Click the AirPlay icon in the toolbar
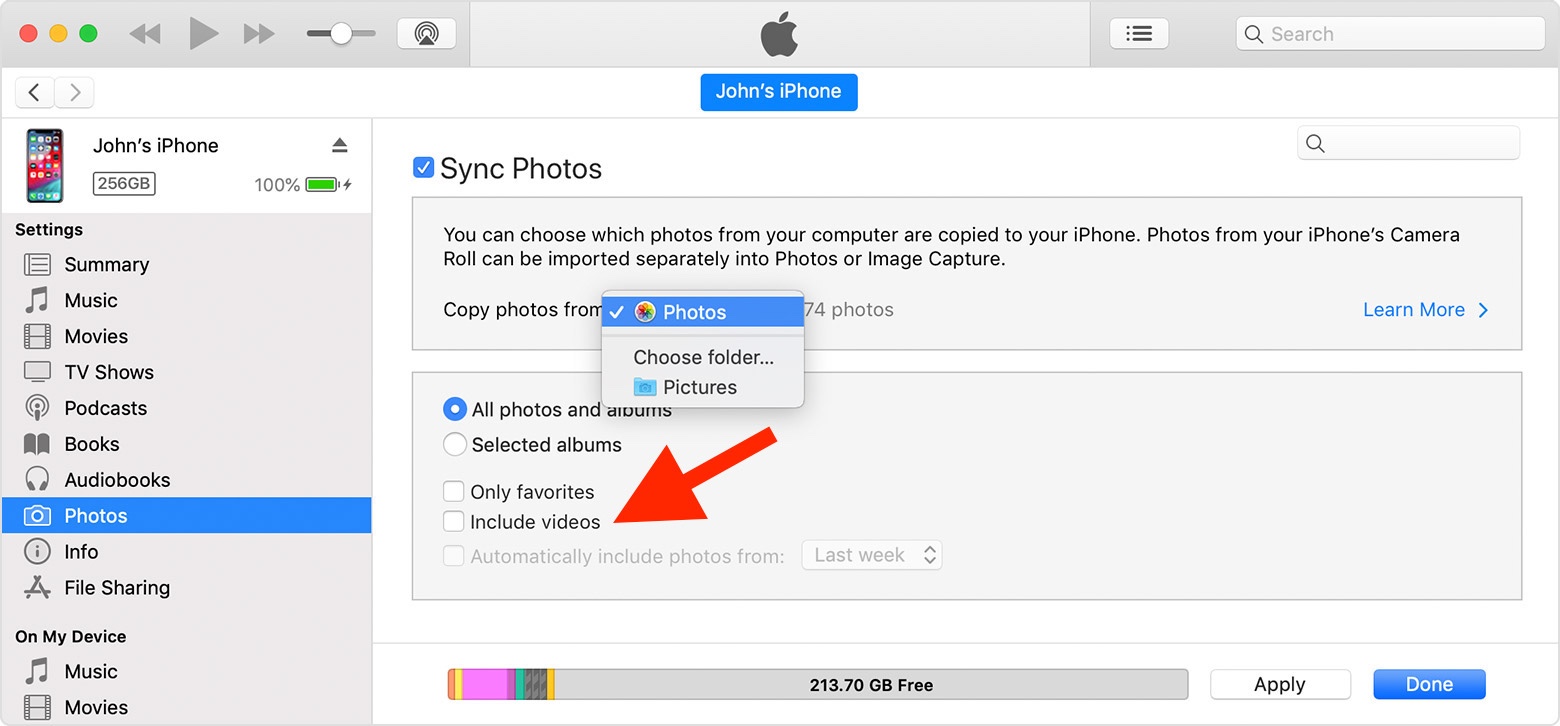This screenshot has height=726, width=1560. [426, 32]
